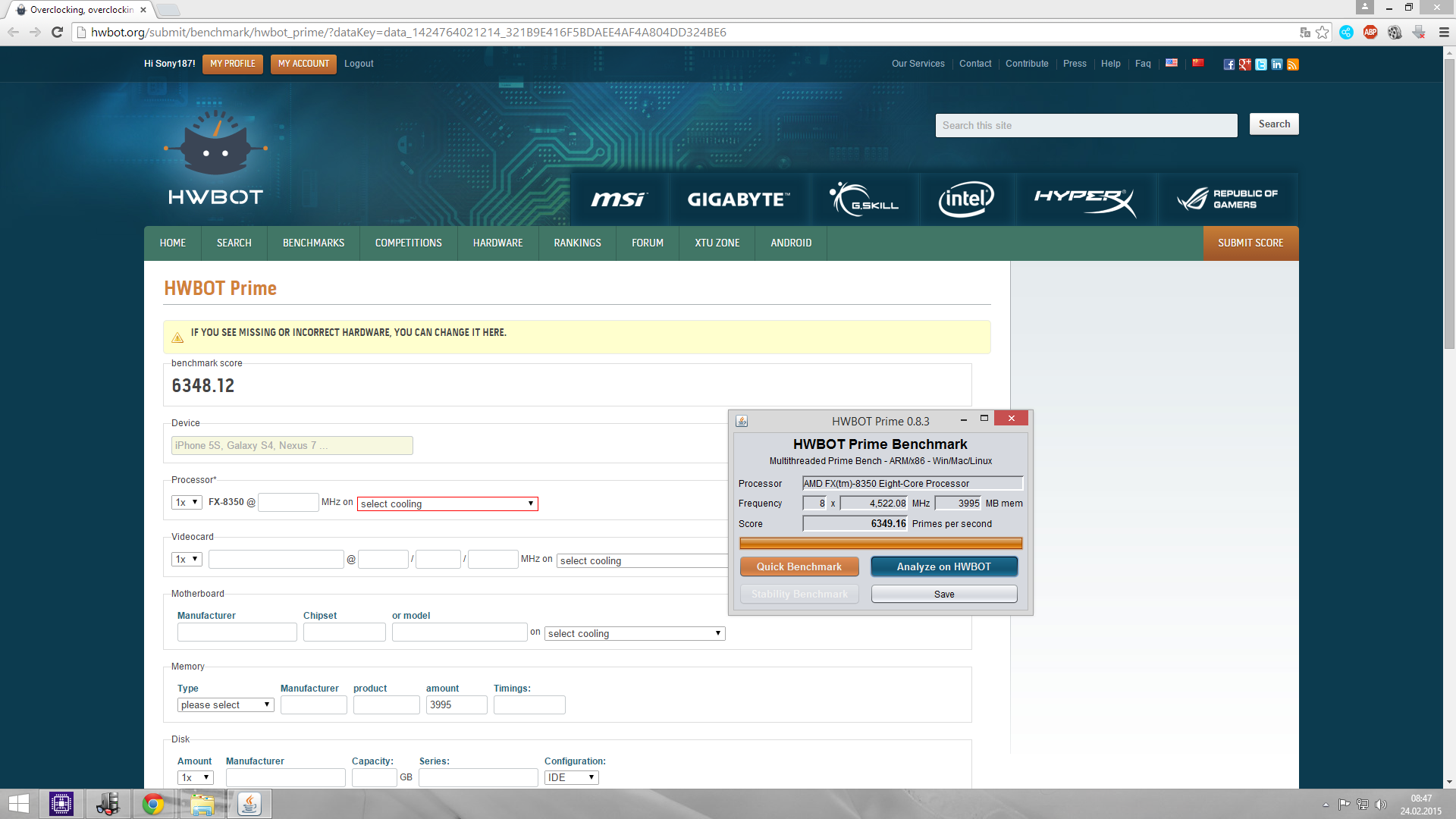This screenshot has height=819, width=1456.
Task: Focus the Memory amount field showing 3995
Action: pos(457,704)
